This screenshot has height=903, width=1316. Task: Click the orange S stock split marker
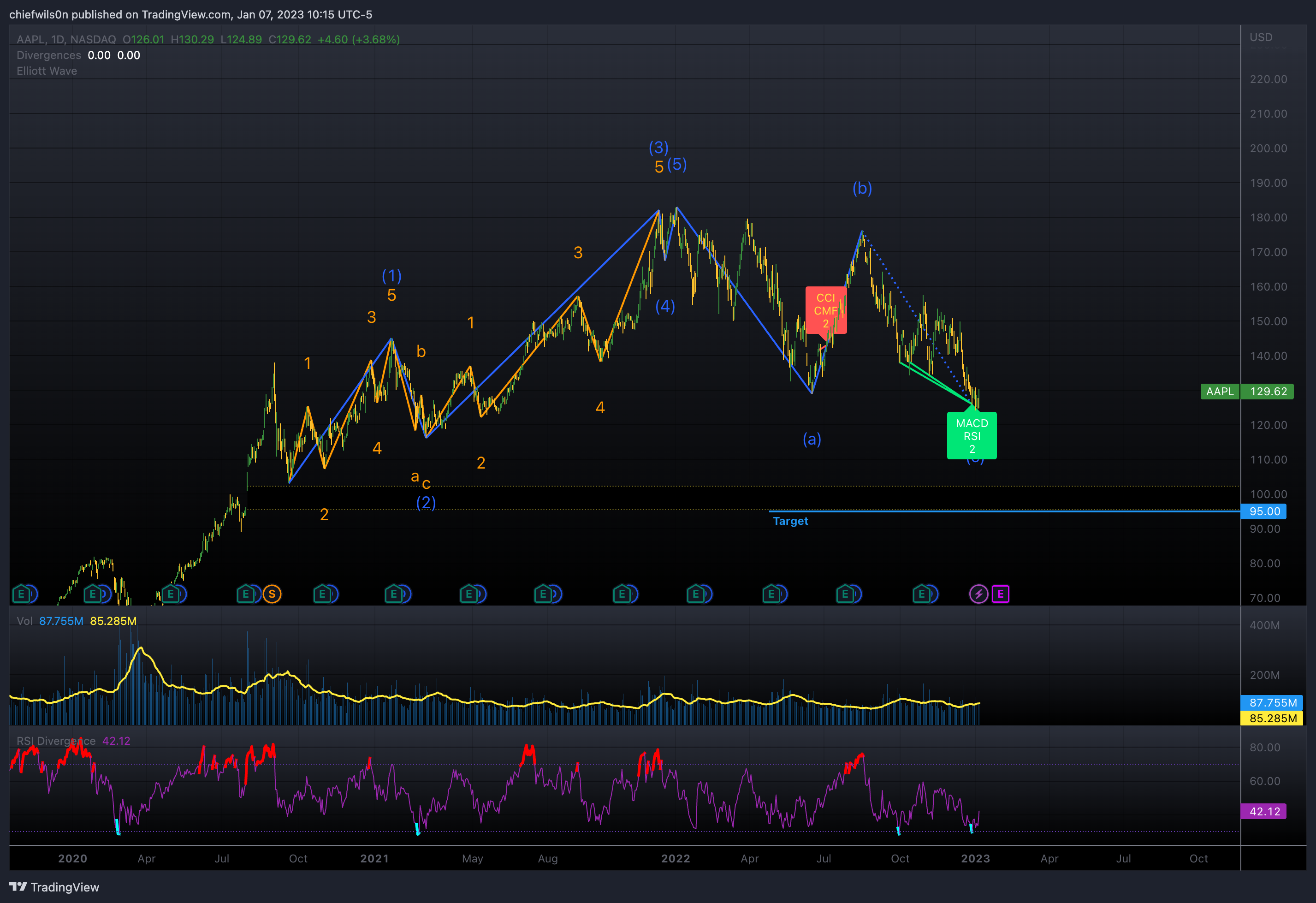point(272,594)
